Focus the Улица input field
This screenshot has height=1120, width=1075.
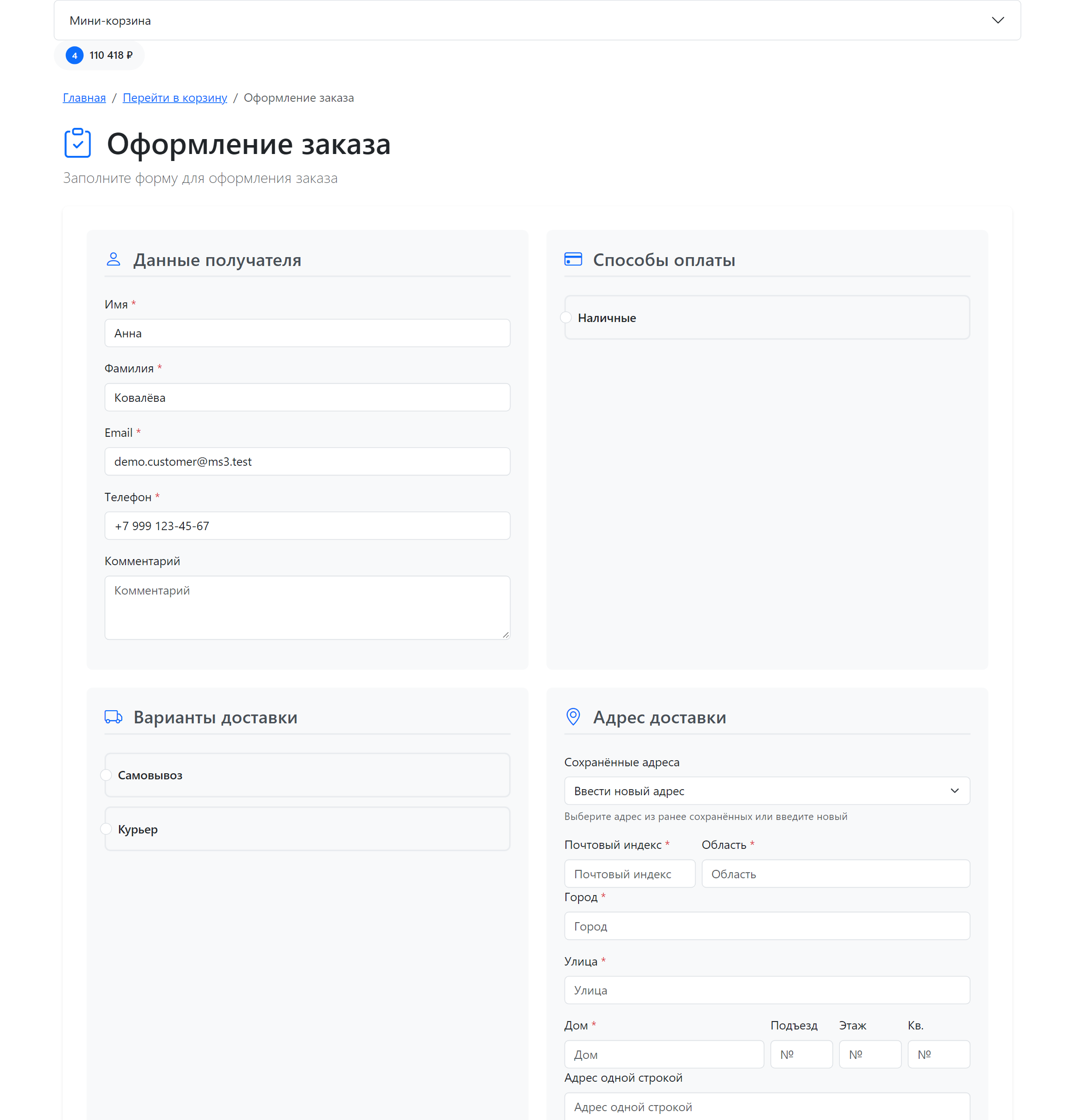pos(767,990)
